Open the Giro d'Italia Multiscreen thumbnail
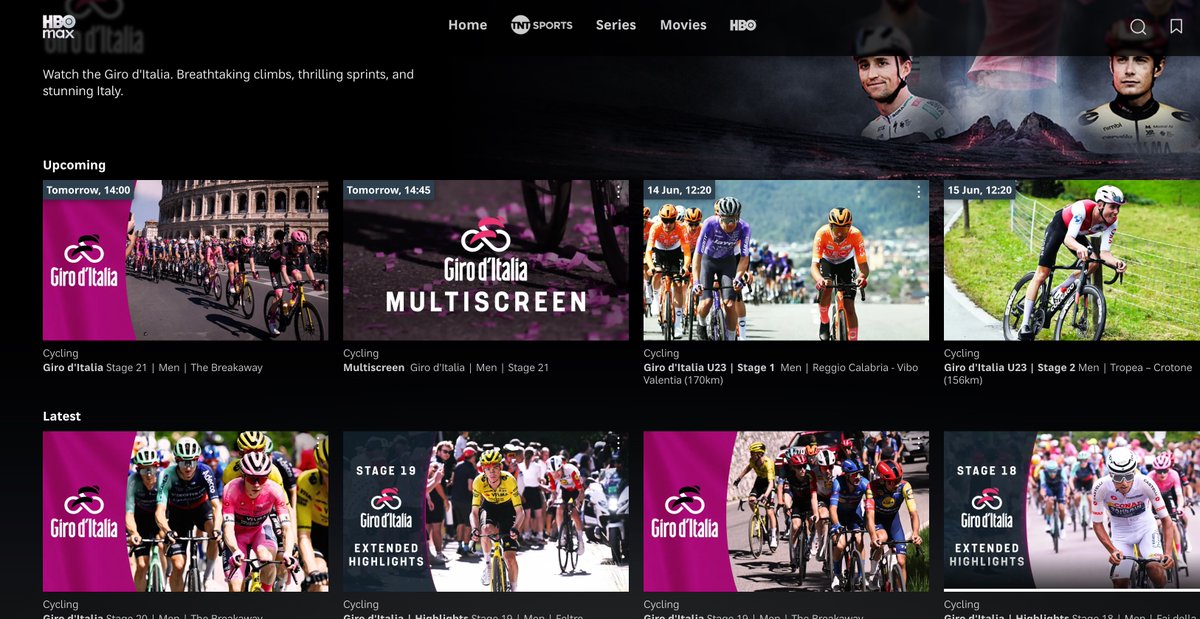1200x619 pixels. point(486,260)
